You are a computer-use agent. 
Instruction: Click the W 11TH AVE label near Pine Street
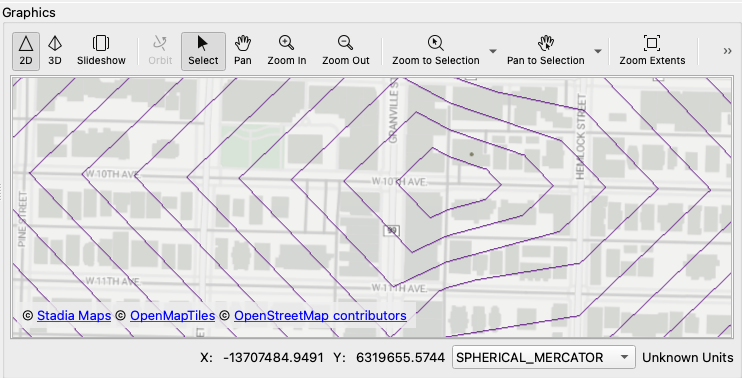113,281
